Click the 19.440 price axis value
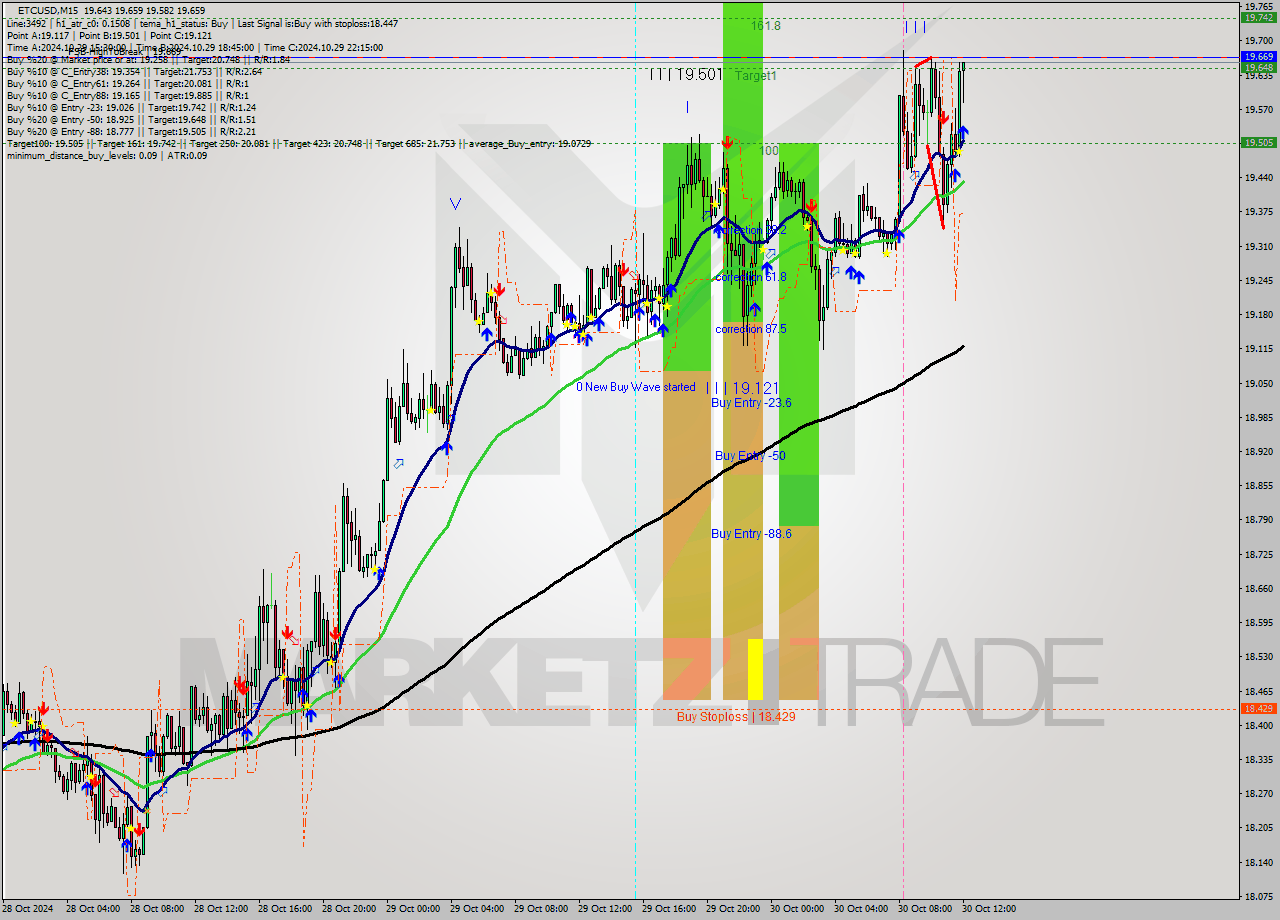 coord(1258,177)
